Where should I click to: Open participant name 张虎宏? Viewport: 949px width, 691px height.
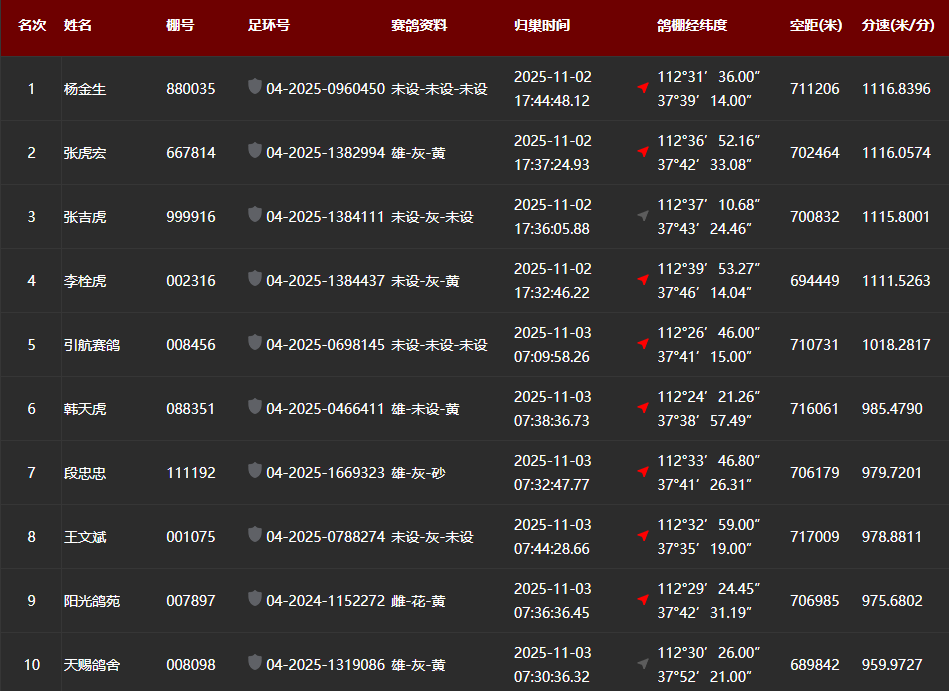[x=85, y=153]
